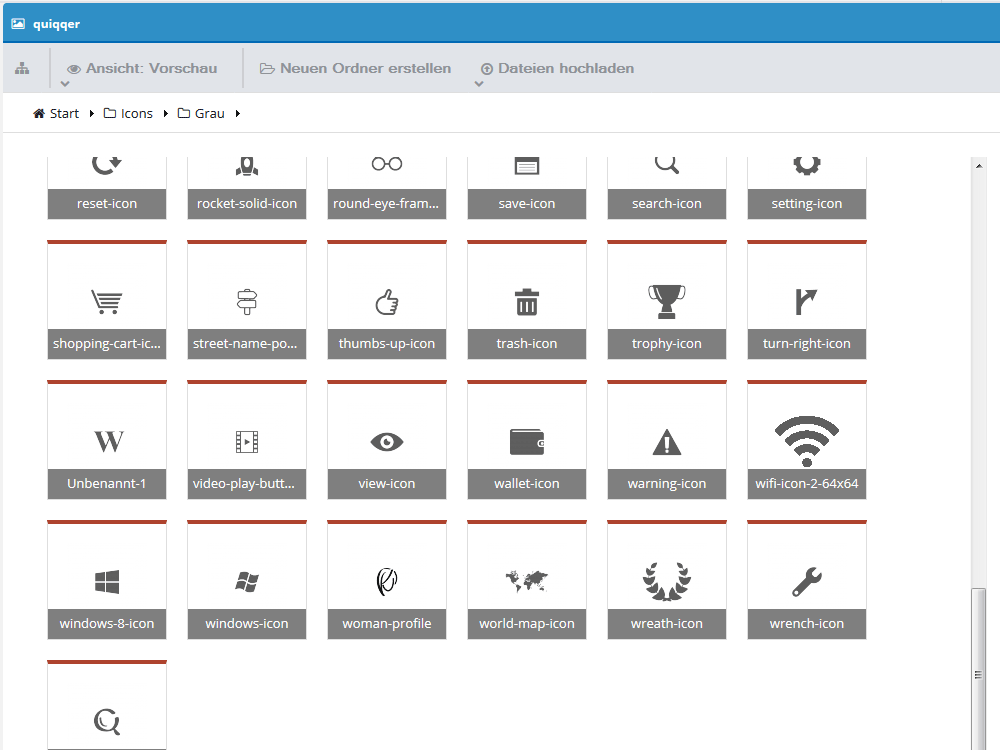
Task: Click the quiqqer window title image icon
Action: pos(18,24)
